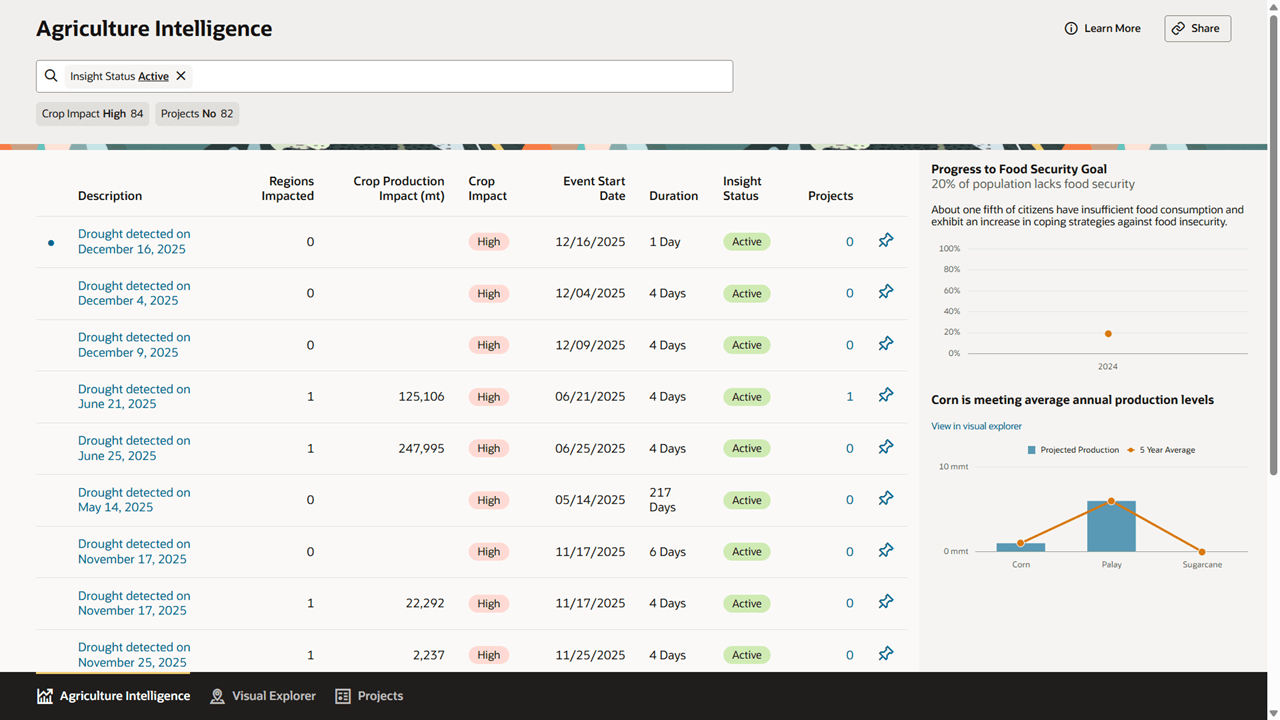This screenshot has height=720, width=1280.
Task: Click the info icon beside Learn More
Action: pyautogui.click(x=1071, y=28)
